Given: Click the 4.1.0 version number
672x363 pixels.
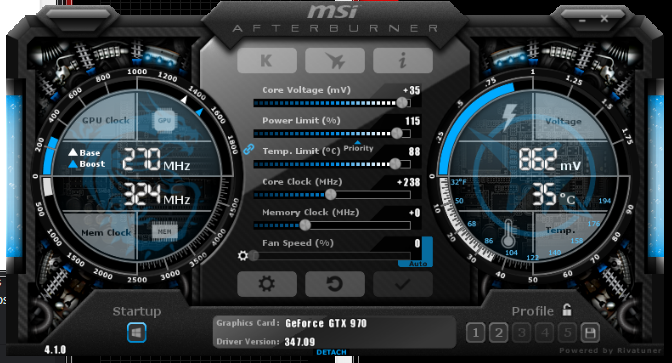Looking at the screenshot, I should click(55, 350).
